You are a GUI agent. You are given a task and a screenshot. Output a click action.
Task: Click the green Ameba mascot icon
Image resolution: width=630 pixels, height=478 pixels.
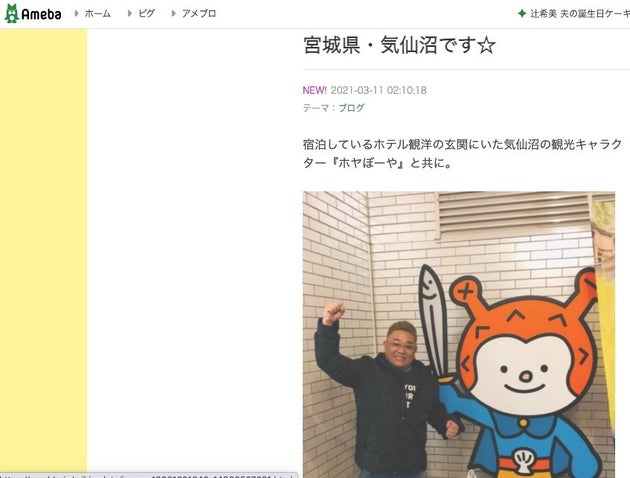point(12,14)
